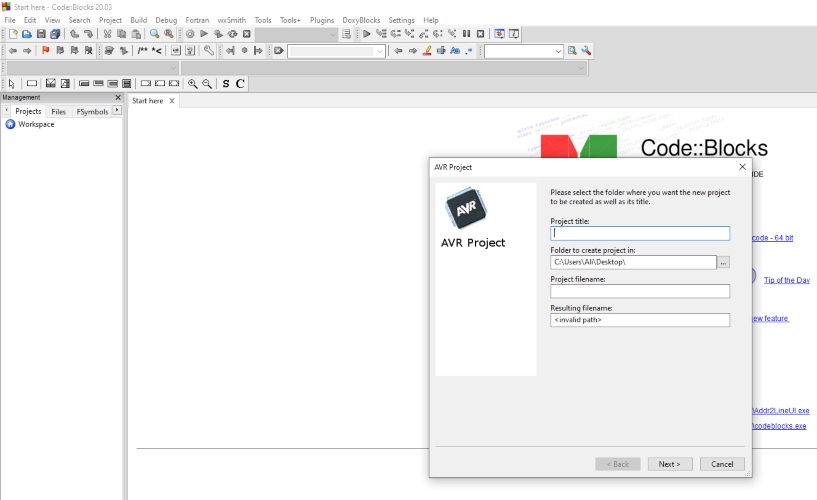Click the Project title input field
The width and height of the screenshot is (817, 500).
coord(640,233)
